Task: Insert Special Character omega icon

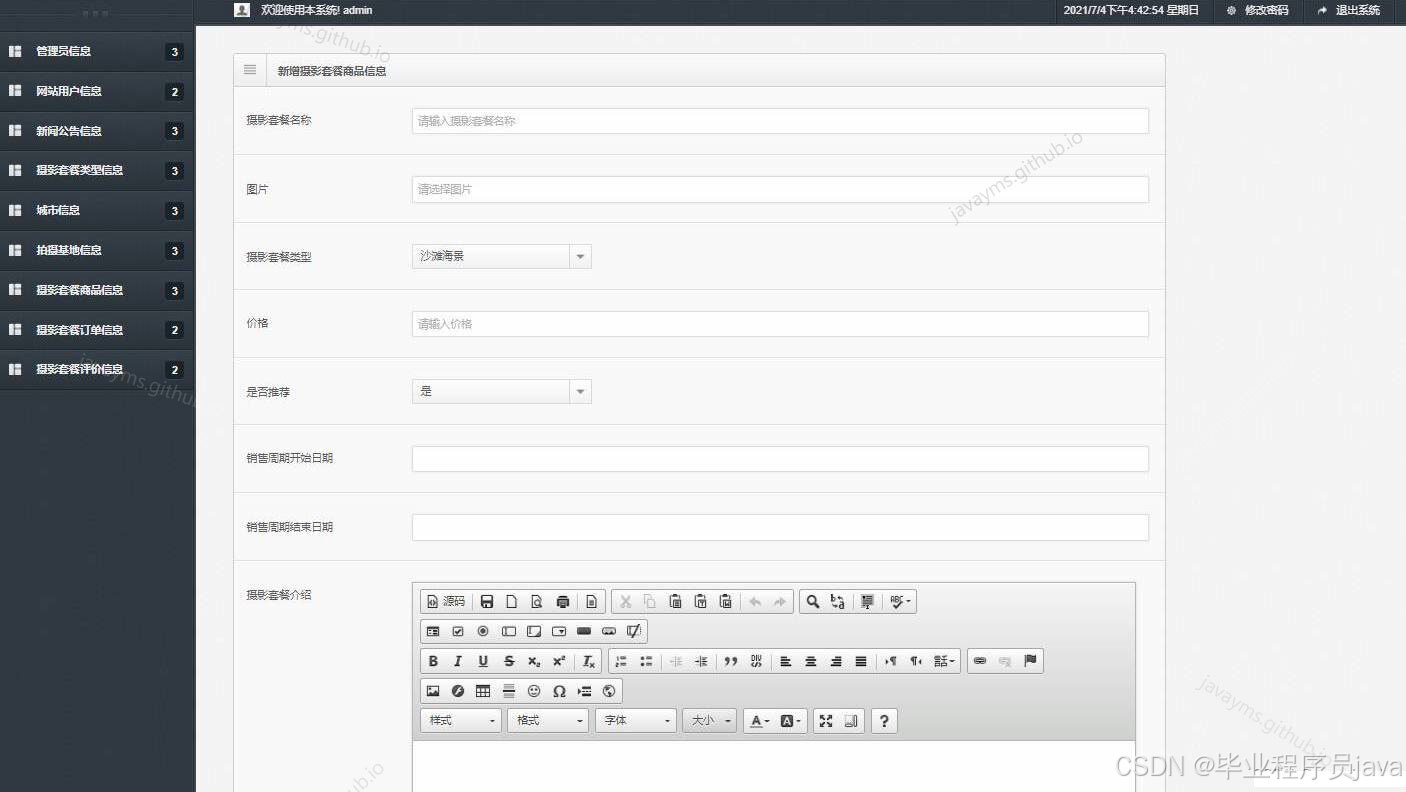Action: pos(559,691)
